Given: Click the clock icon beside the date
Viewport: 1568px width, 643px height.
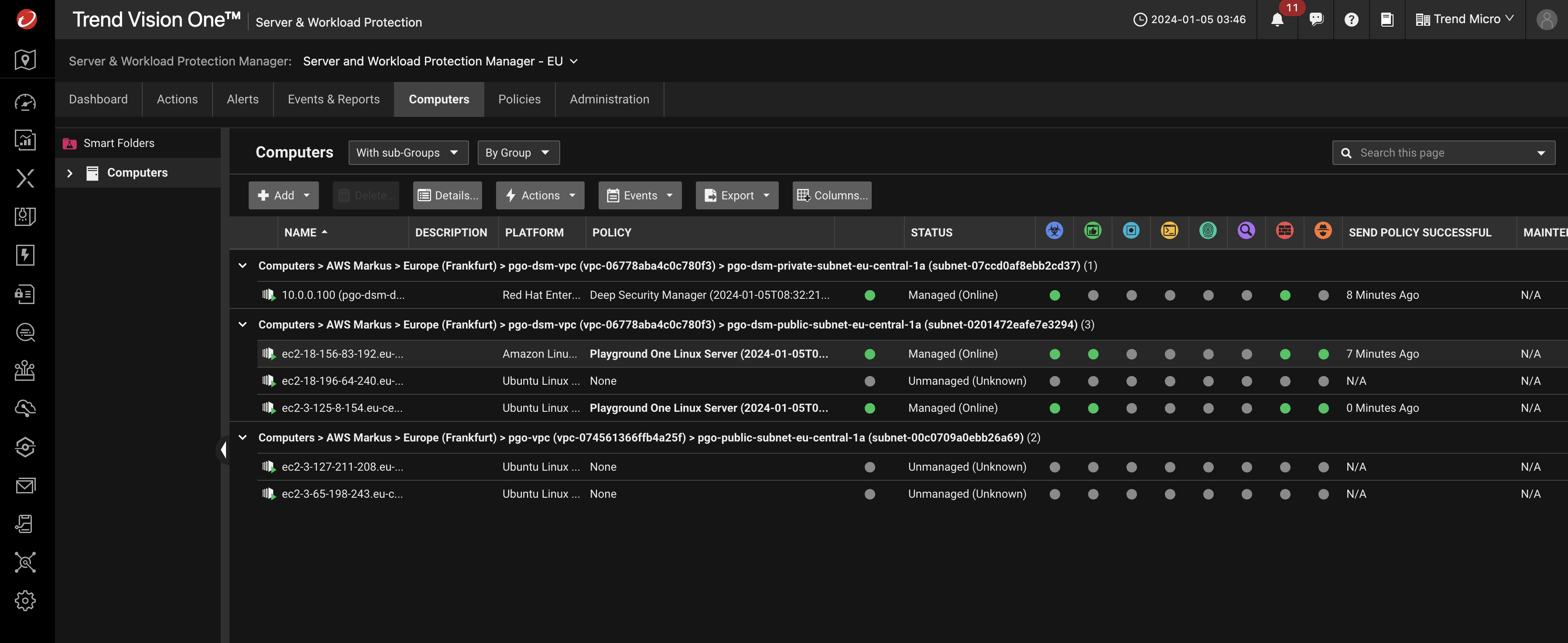Looking at the screenshot, I should [1140, 20].
